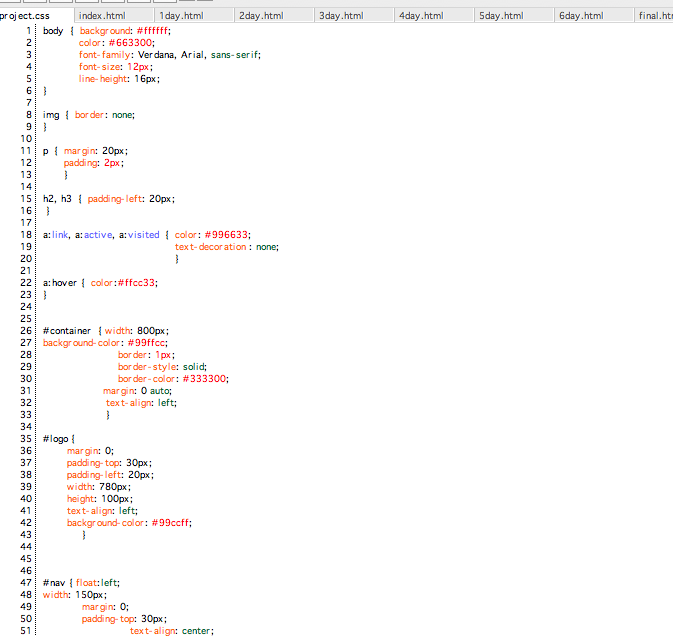Click the #nav selector on line 47
Image resolution: width=673 pixels, height=636 pixels.
54,583
